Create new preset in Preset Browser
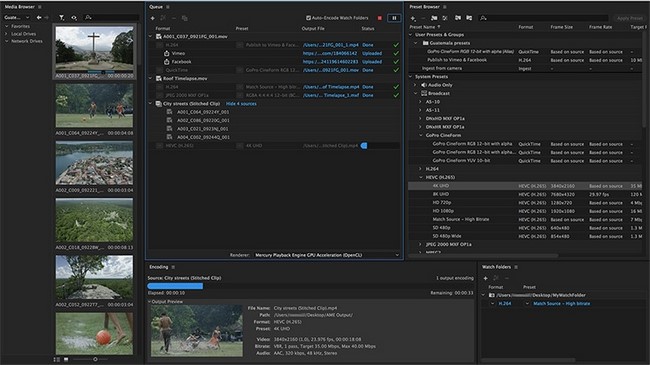Screen dimensions: 650x365 coord(413,18)
